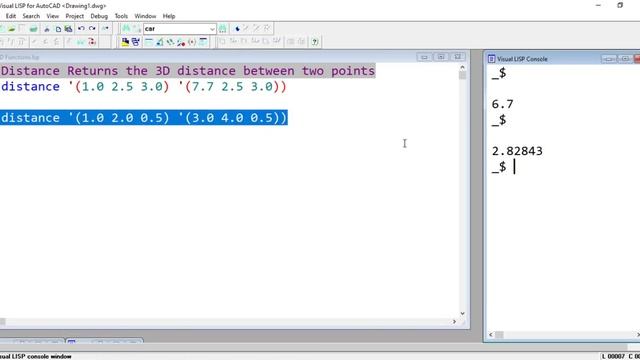This screenshot has width=640, height=360.
Task: Click the Check Edit Window icon
Action: click(x=244, y=42)
